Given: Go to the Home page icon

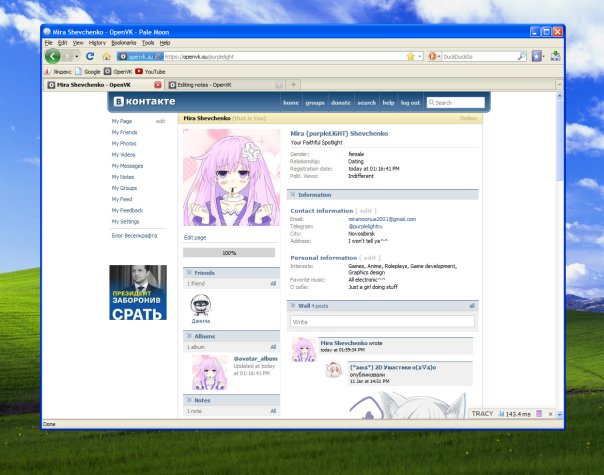Looking at the screenshot, I should 106,57.
